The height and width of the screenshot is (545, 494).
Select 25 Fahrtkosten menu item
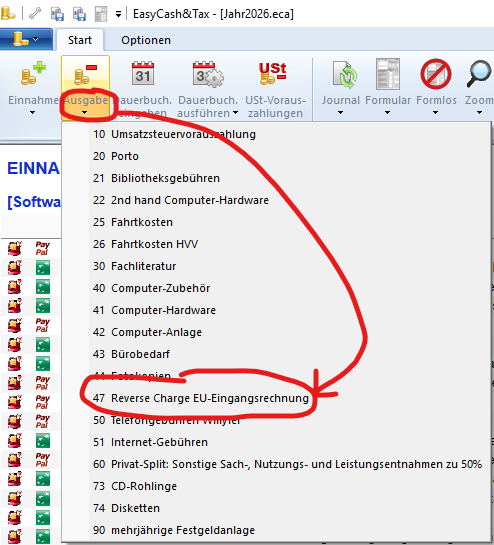coord(276,222)
